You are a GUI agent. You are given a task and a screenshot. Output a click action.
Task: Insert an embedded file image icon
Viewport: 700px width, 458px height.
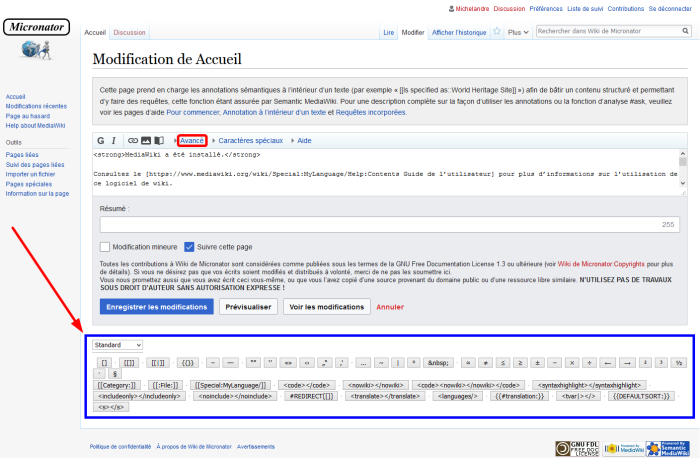146,141
